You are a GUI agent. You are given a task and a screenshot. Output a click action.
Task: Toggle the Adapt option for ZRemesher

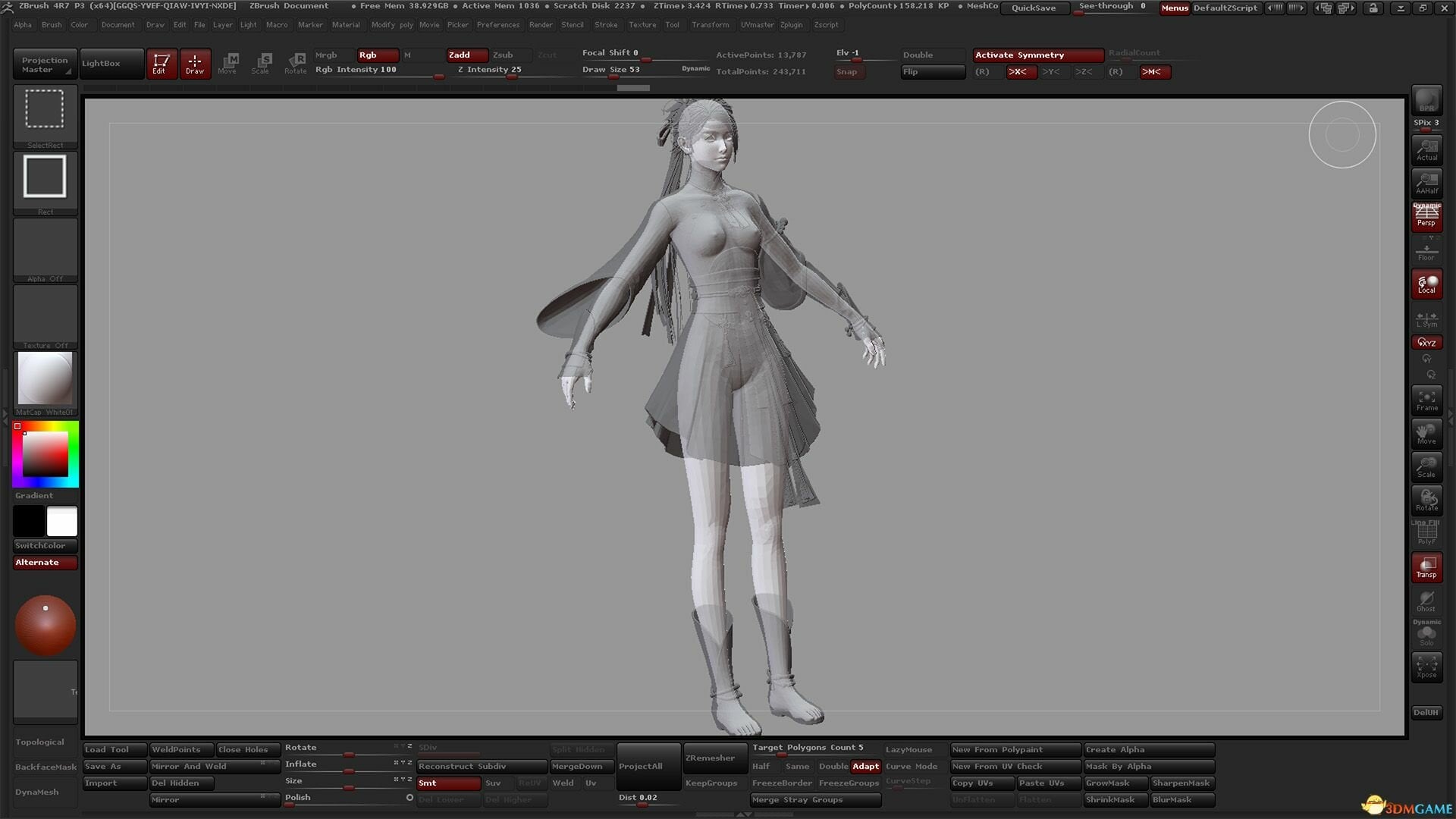tap(865, 766)
